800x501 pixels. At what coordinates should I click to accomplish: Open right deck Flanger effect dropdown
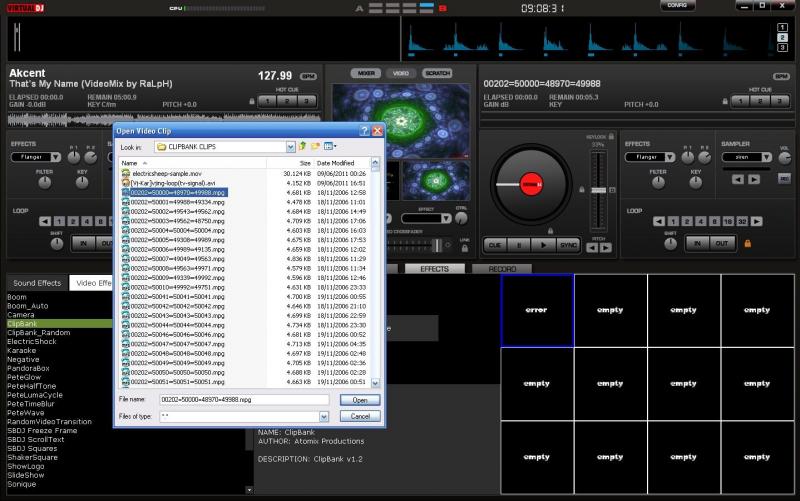coord(669,157)
